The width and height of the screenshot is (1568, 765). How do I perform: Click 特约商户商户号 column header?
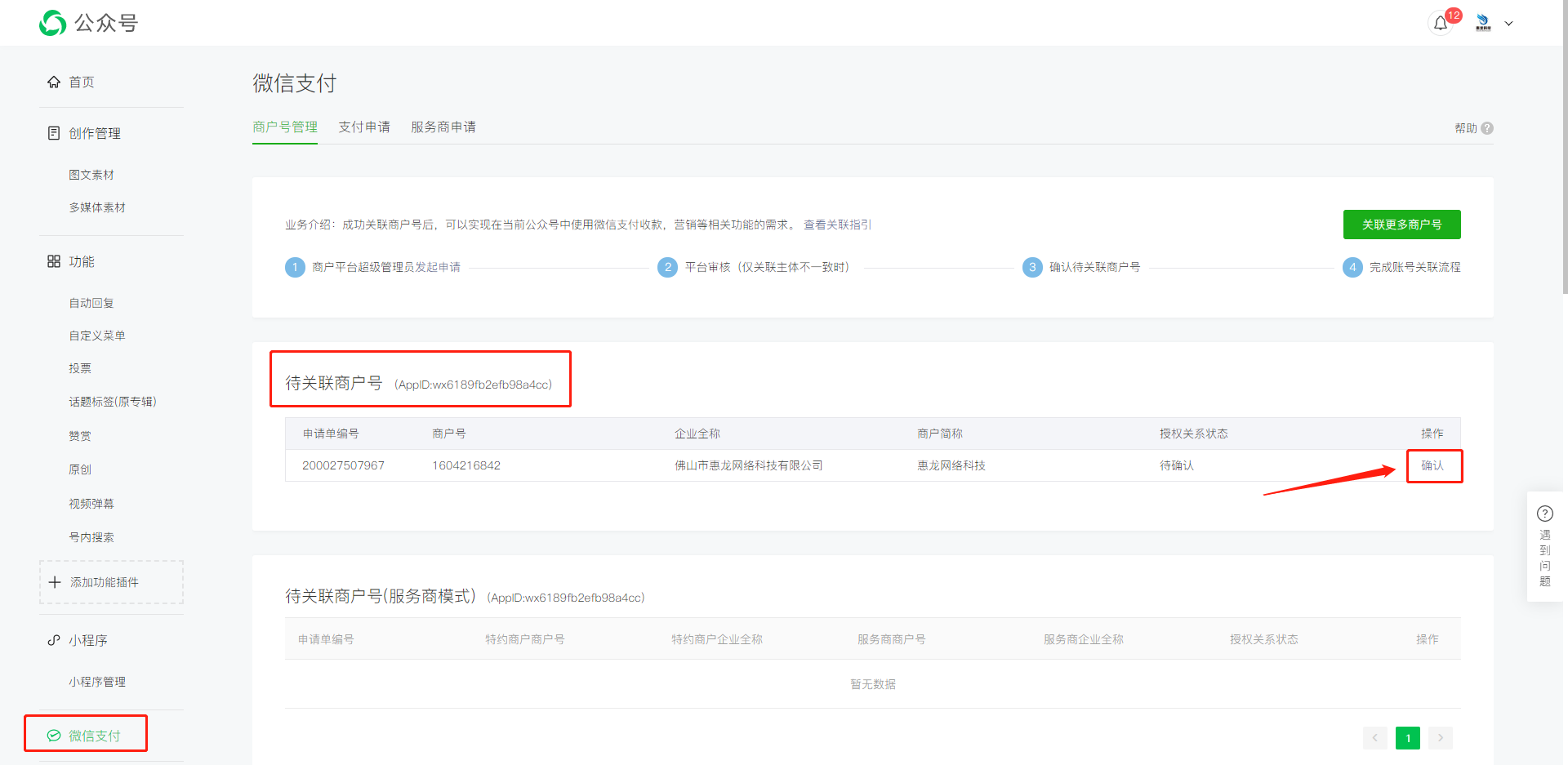pyautogui.click(x=525, y=639)
